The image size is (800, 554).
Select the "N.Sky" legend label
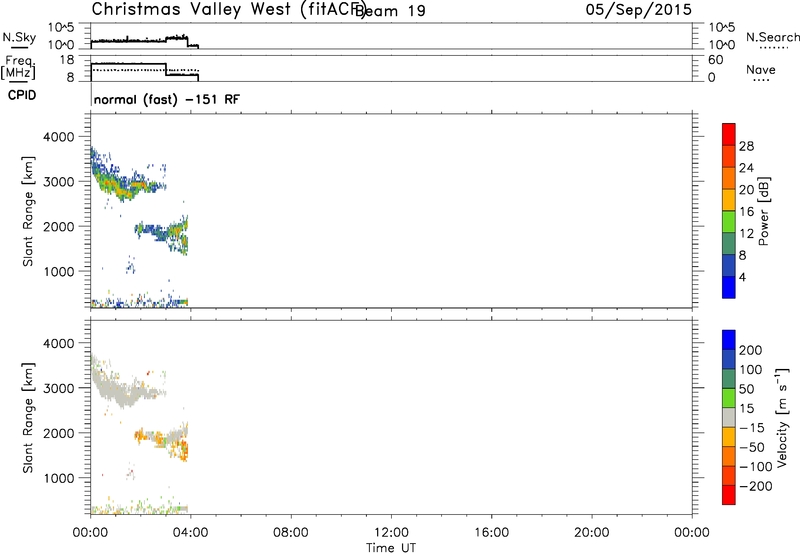[19, 37]
